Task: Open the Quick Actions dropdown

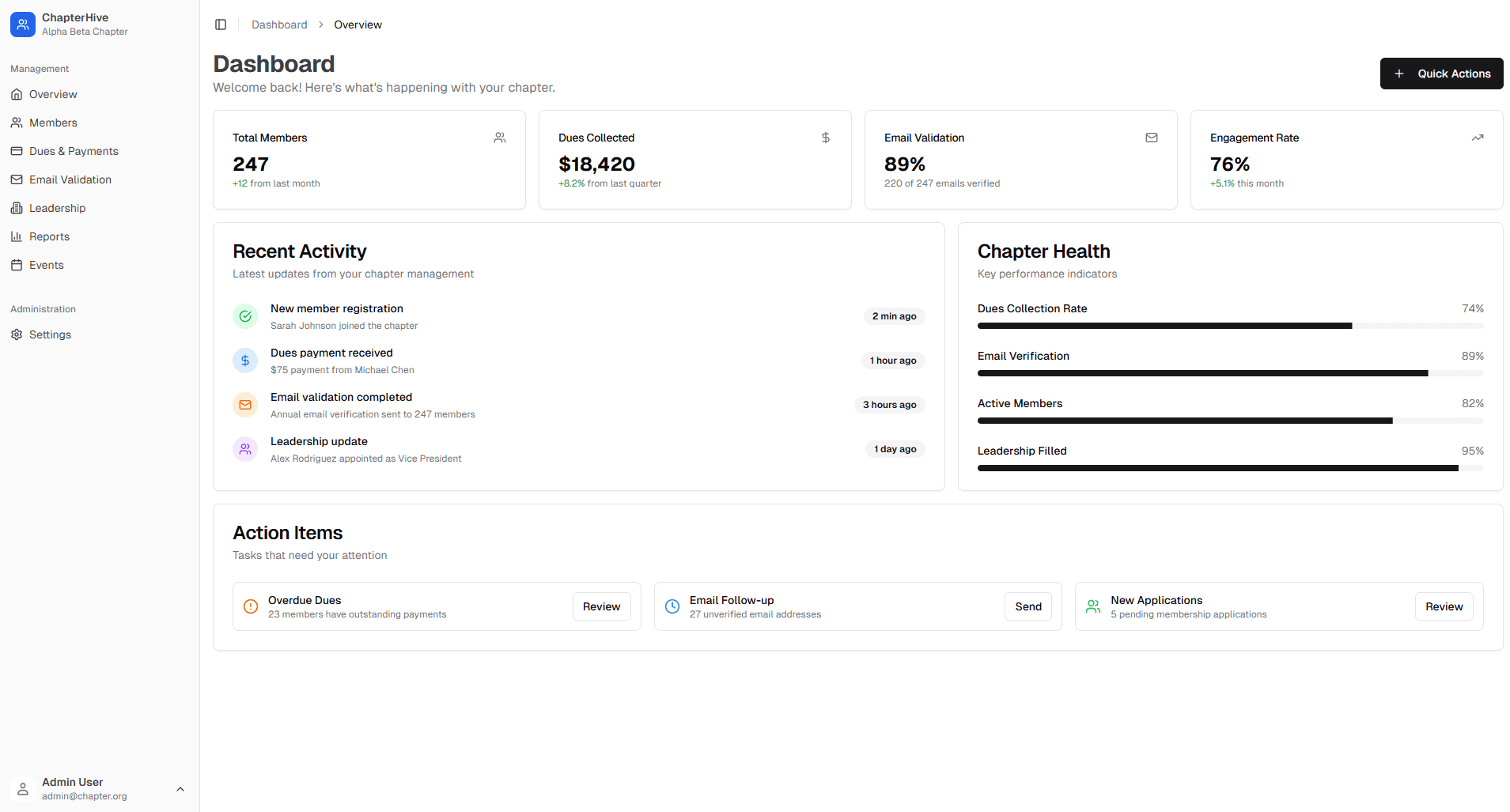Action: tap(1441, 74)
